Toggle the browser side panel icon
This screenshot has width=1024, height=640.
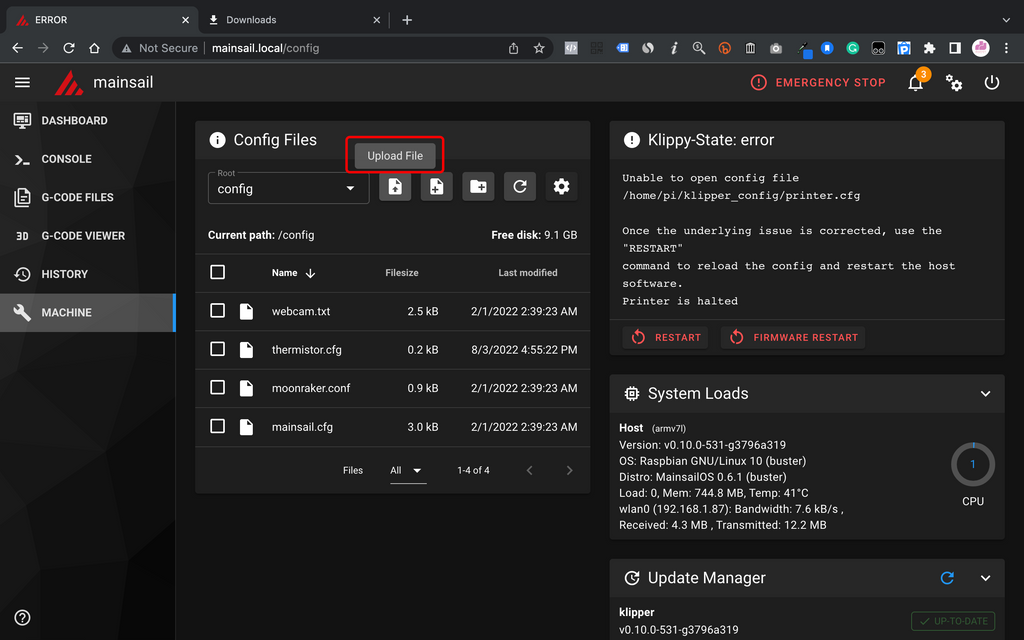955,48
